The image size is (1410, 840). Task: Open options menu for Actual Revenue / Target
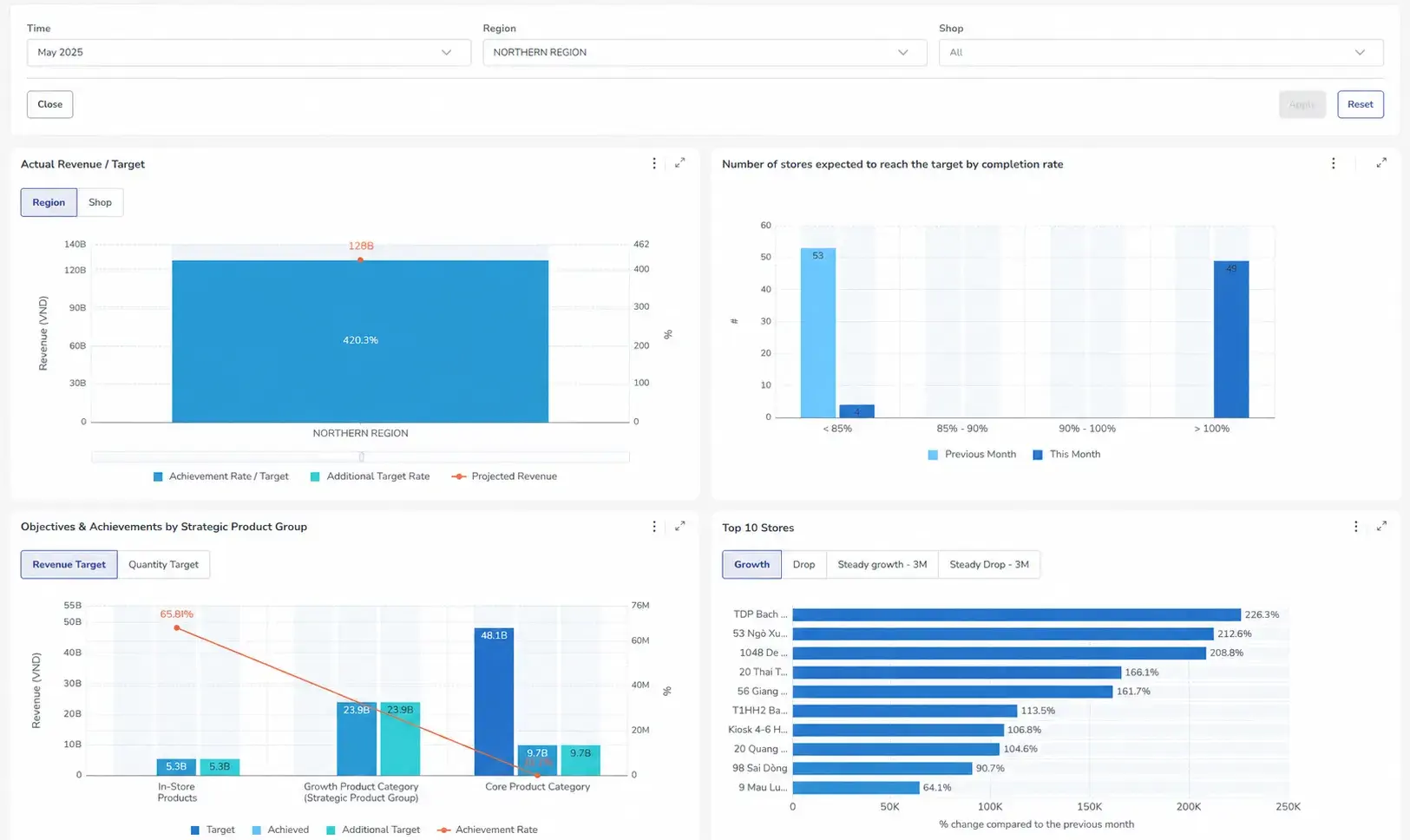click(654, 163)
